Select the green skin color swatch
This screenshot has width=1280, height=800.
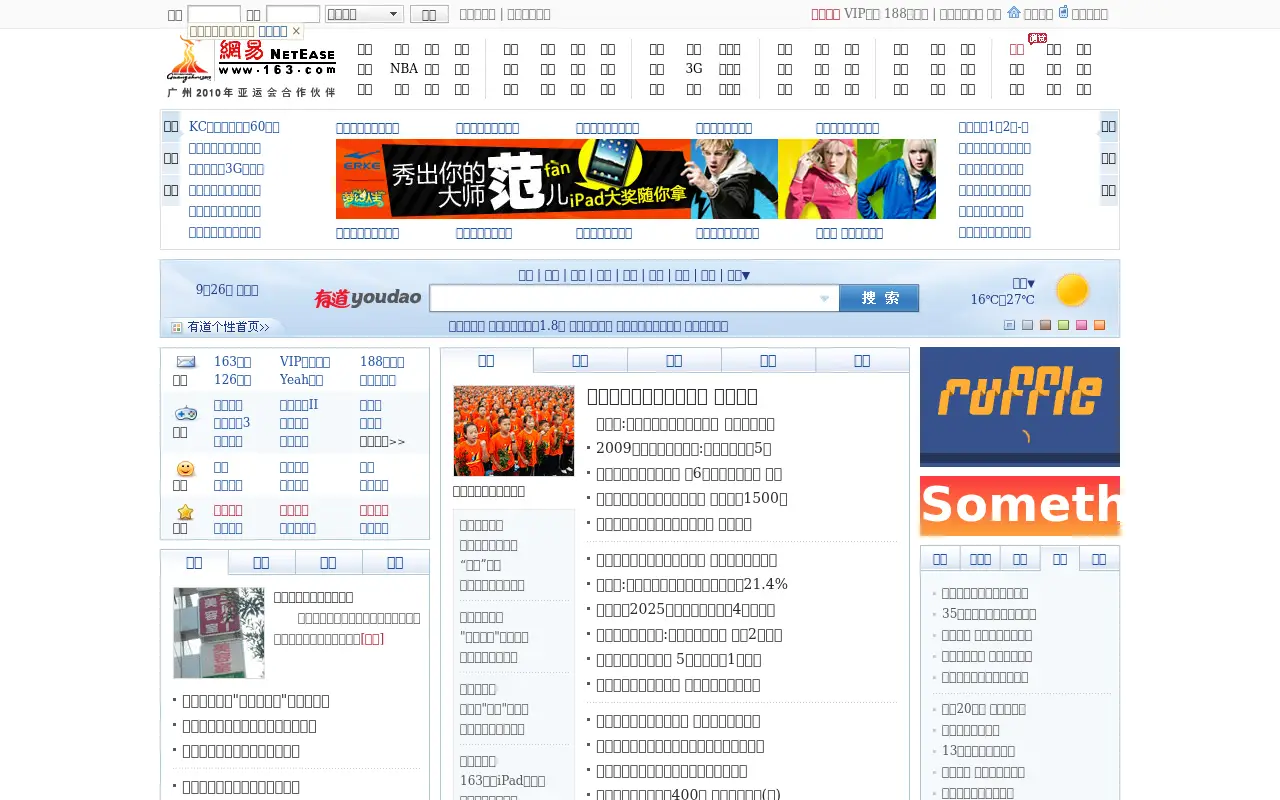click(x=1063, y=325)
